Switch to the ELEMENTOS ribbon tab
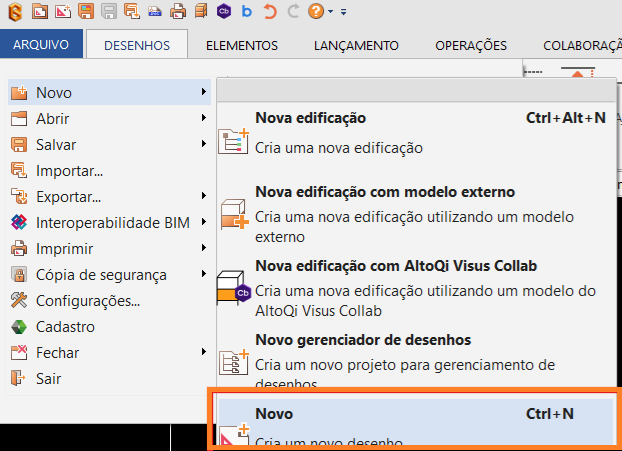This screenshot has width=622, height=451. coord(241,45)
